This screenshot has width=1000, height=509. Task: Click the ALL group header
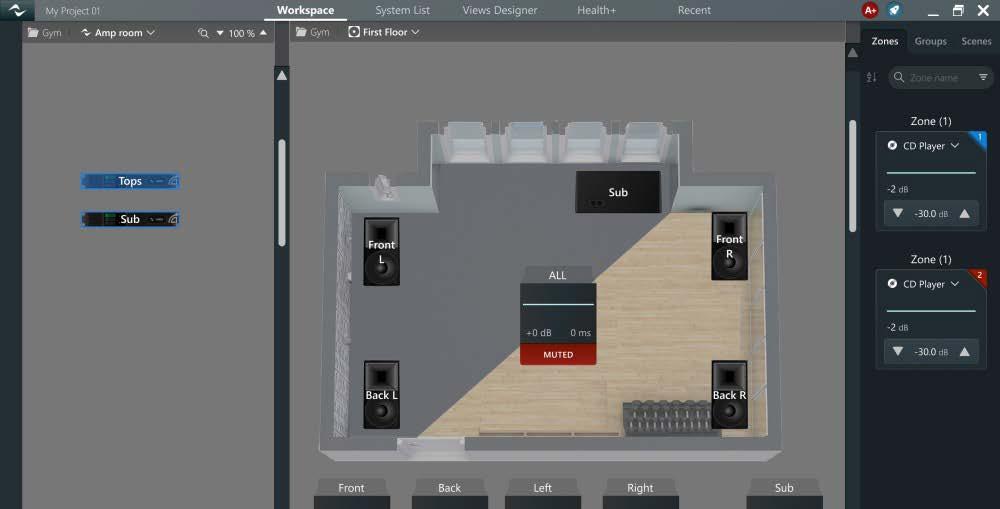click(x=557, y=275)
